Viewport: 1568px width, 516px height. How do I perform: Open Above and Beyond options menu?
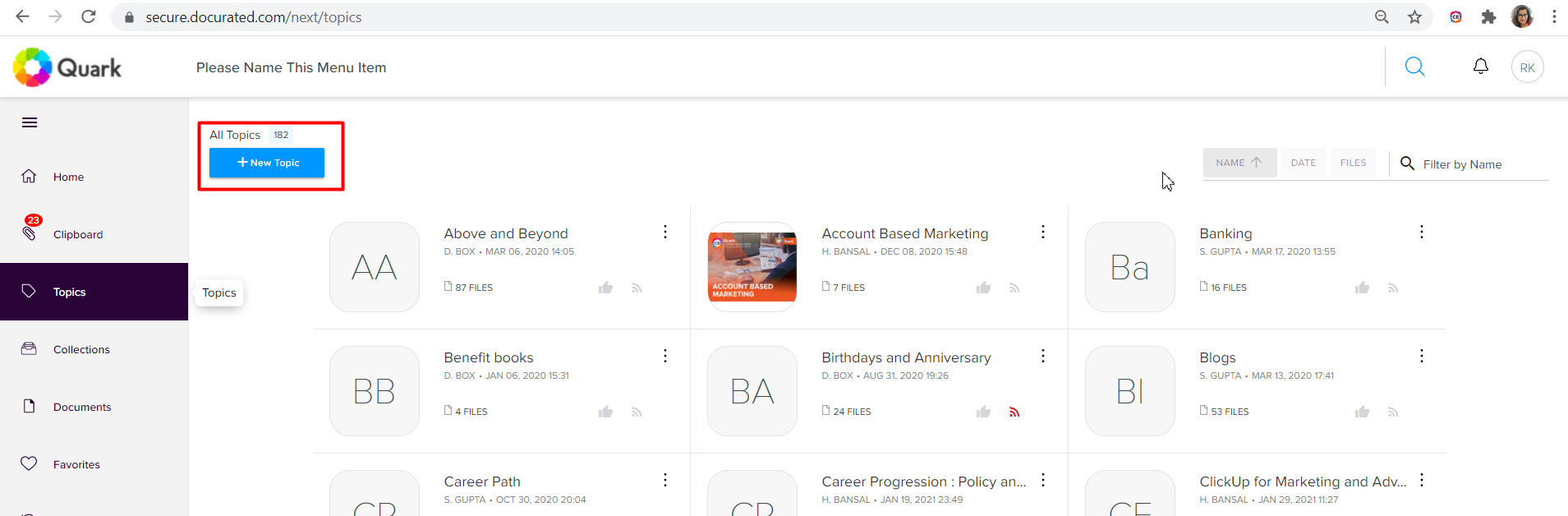pyautogui.click(x=665, y=233)
